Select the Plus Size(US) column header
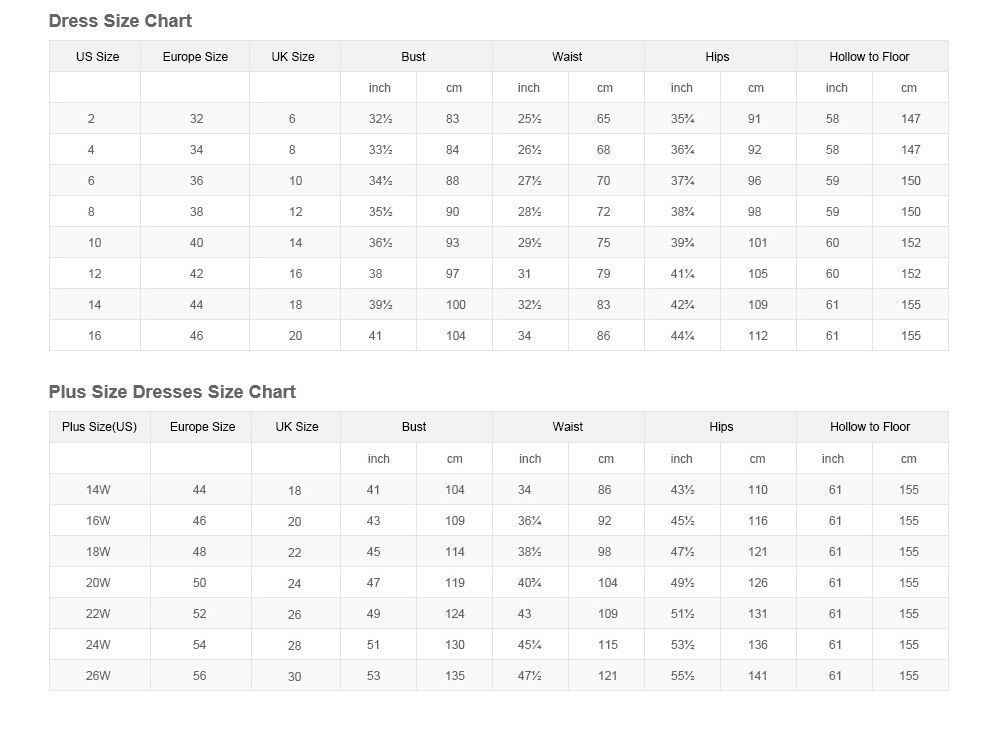Screen dimensions: 983x739 point(99,427)
